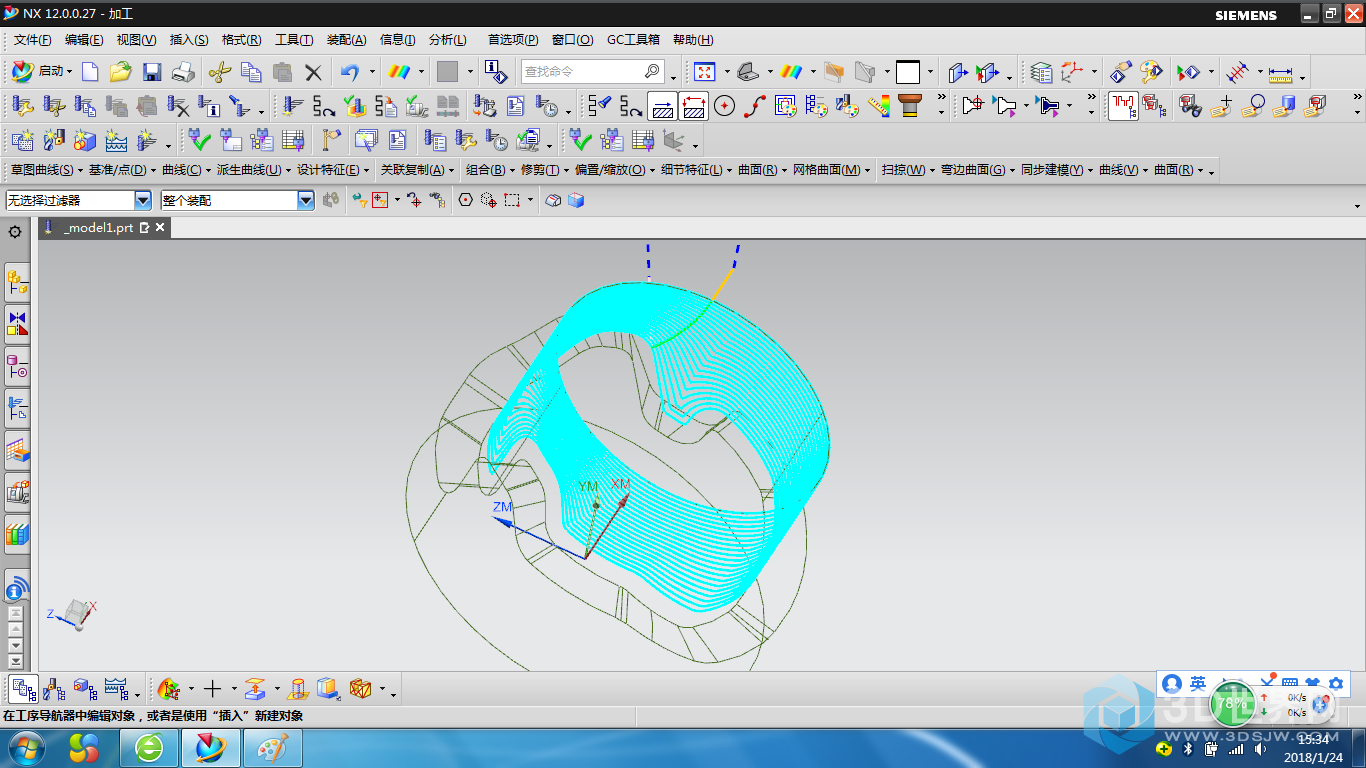The width and height of the screenshot is (1366, 768).
Task: Toggle the cut region display icon
Action: tap(693, 105)
